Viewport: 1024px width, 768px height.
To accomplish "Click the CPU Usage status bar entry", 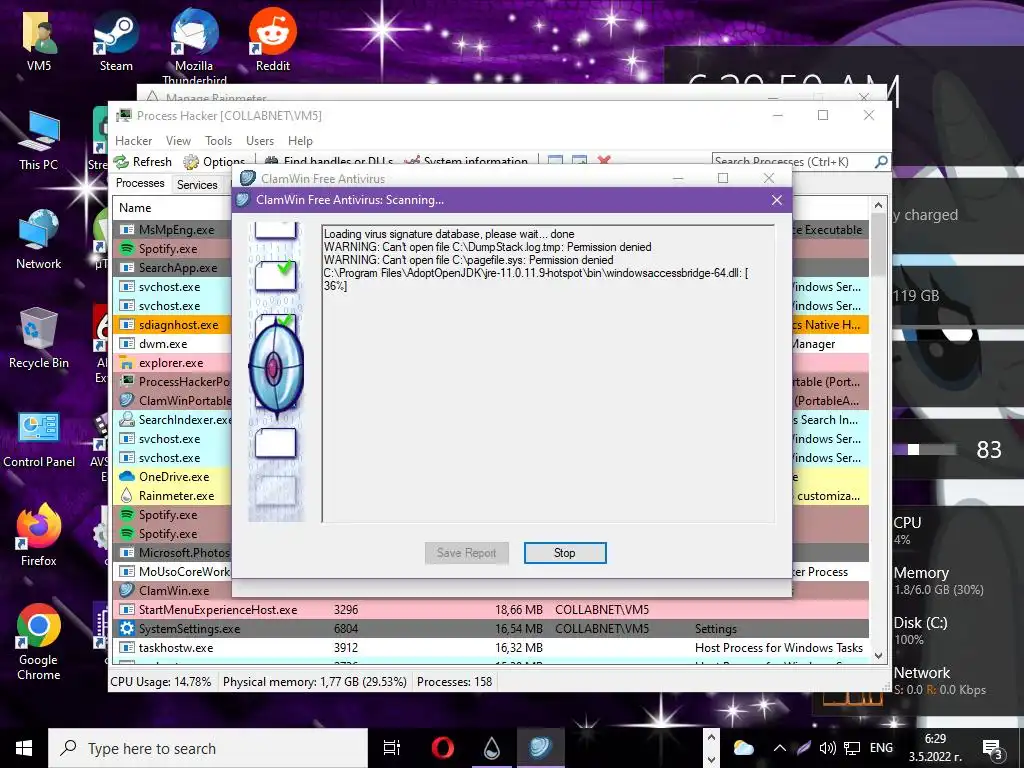I will [x=161, y=682].
